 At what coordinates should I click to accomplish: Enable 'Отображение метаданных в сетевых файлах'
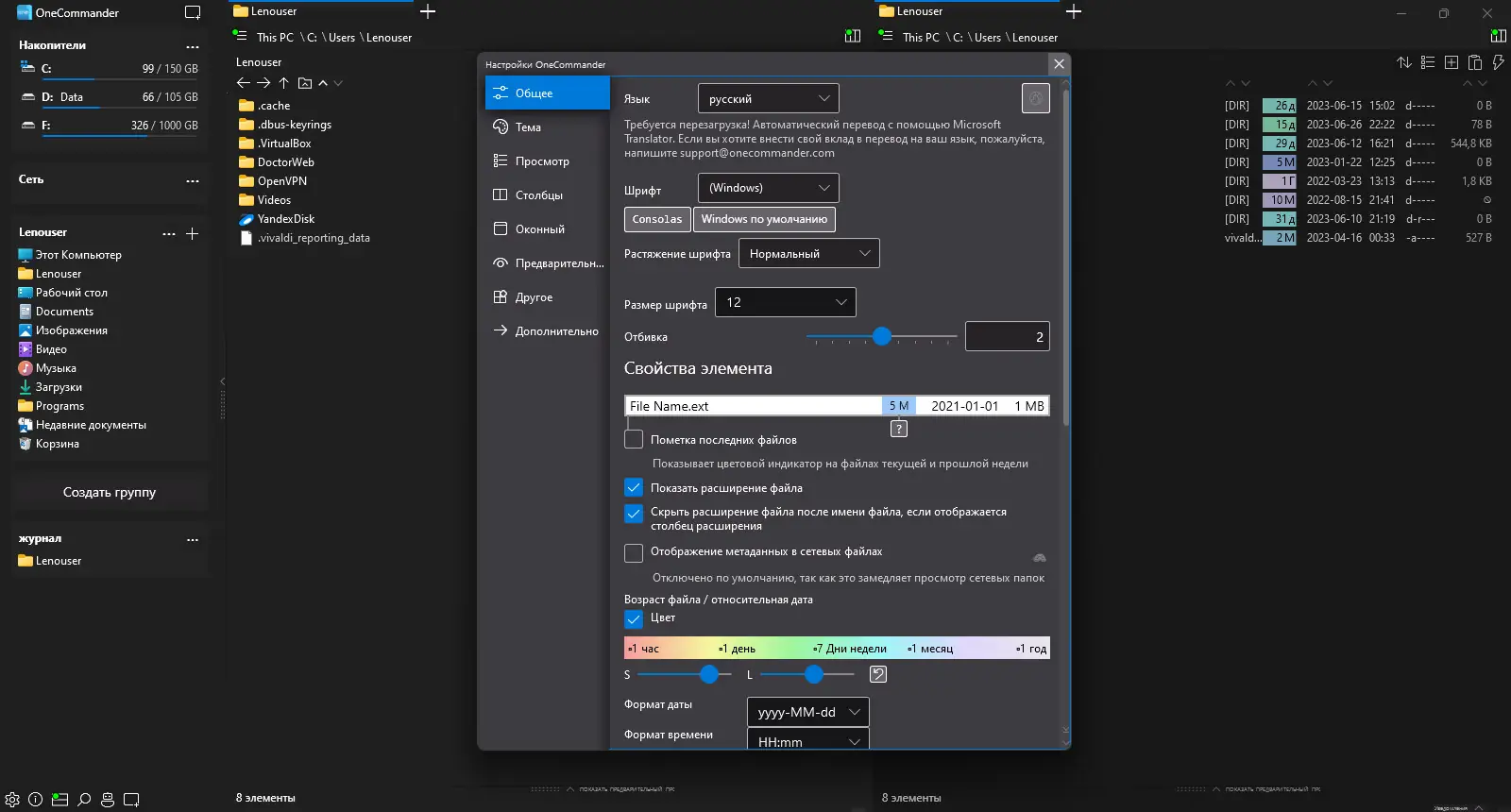(x=634, y=553)
